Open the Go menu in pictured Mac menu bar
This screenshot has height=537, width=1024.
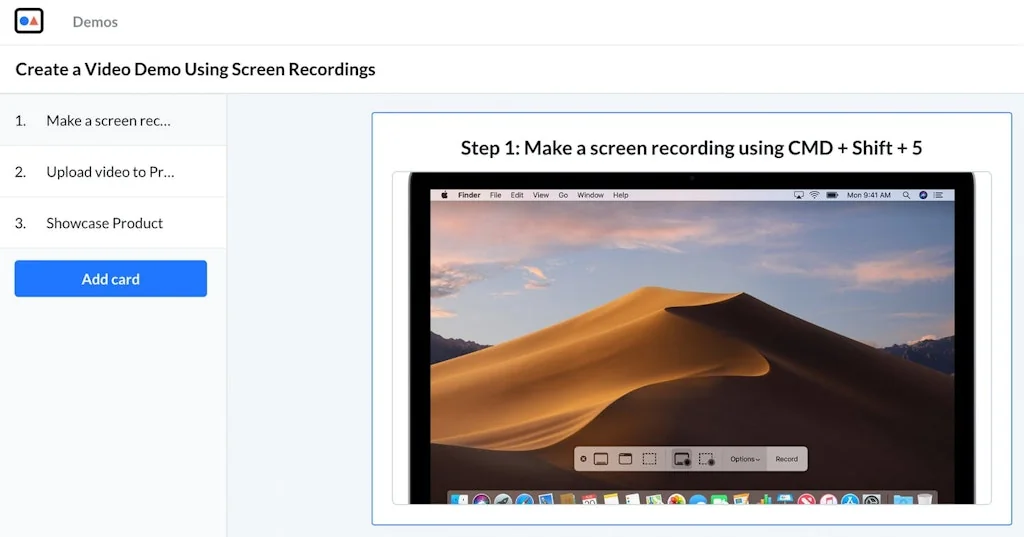[563, 195]
